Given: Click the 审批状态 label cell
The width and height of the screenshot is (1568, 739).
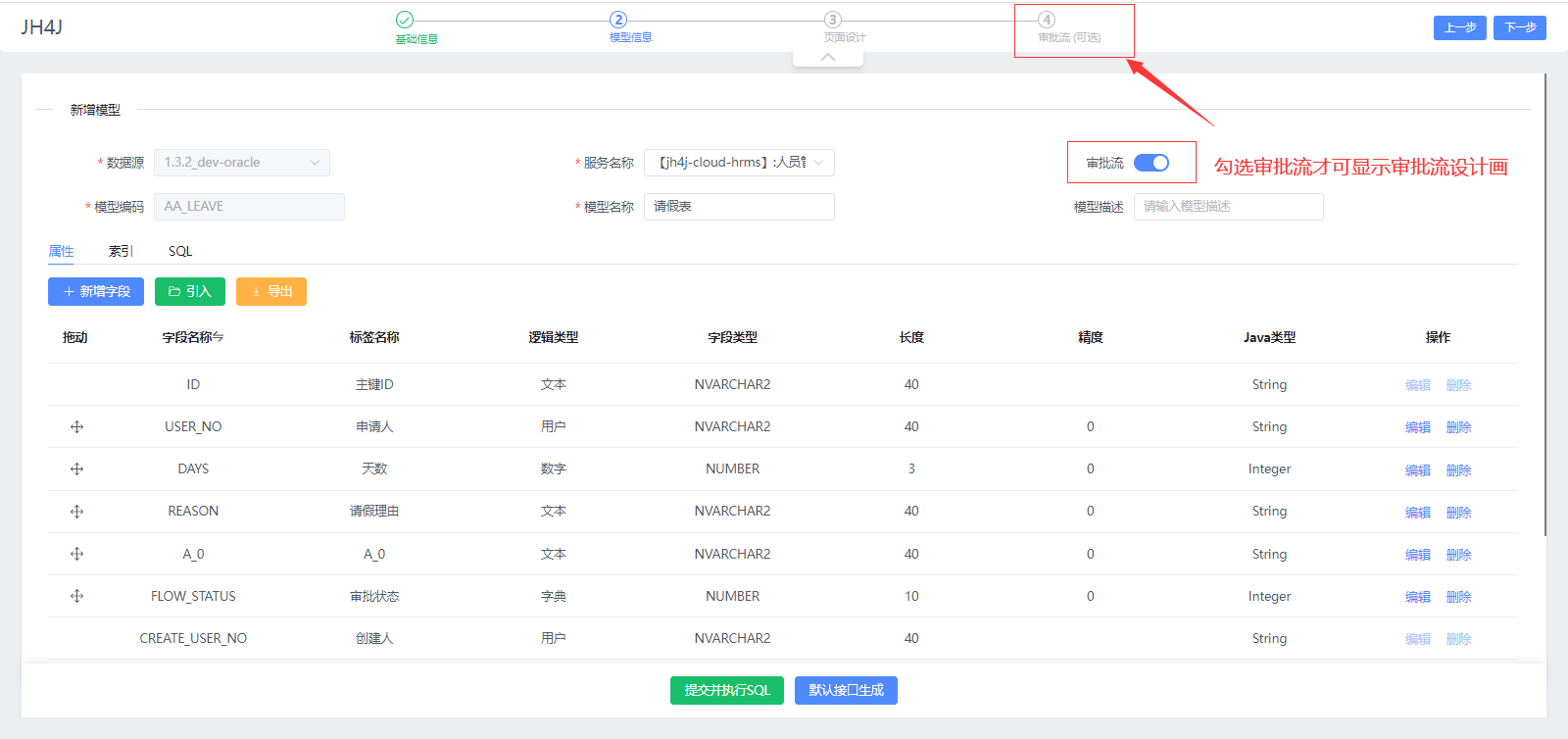Looking at the screenshot, I should [x=374, y=596].
